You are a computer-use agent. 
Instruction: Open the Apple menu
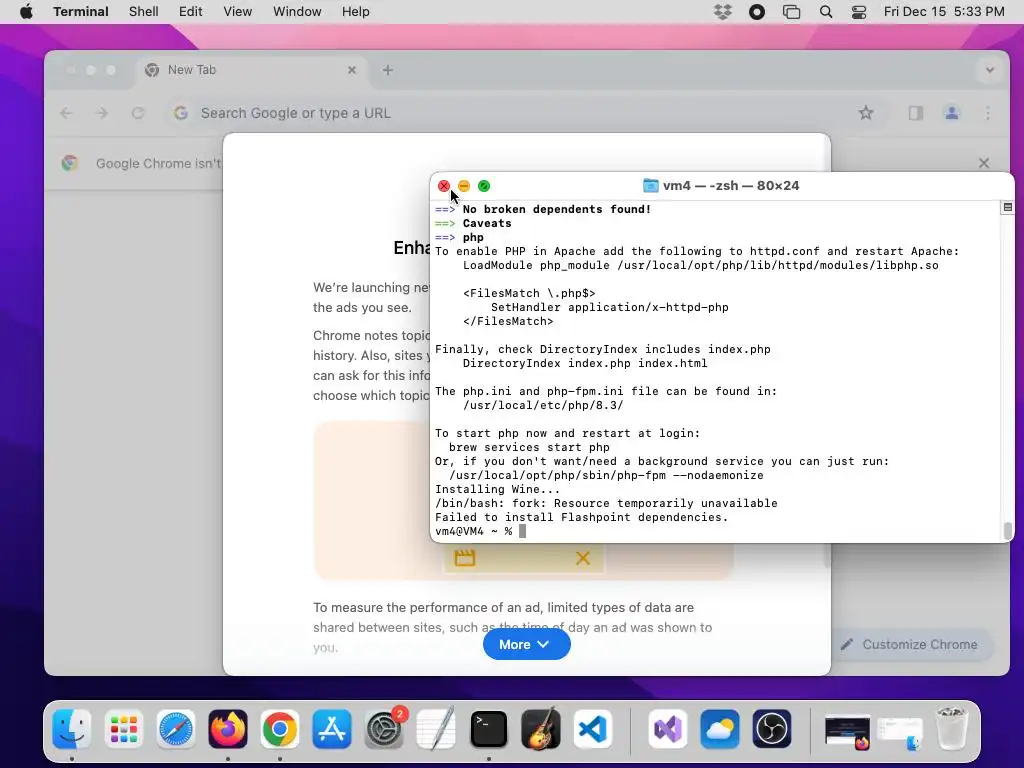(26, 12)
